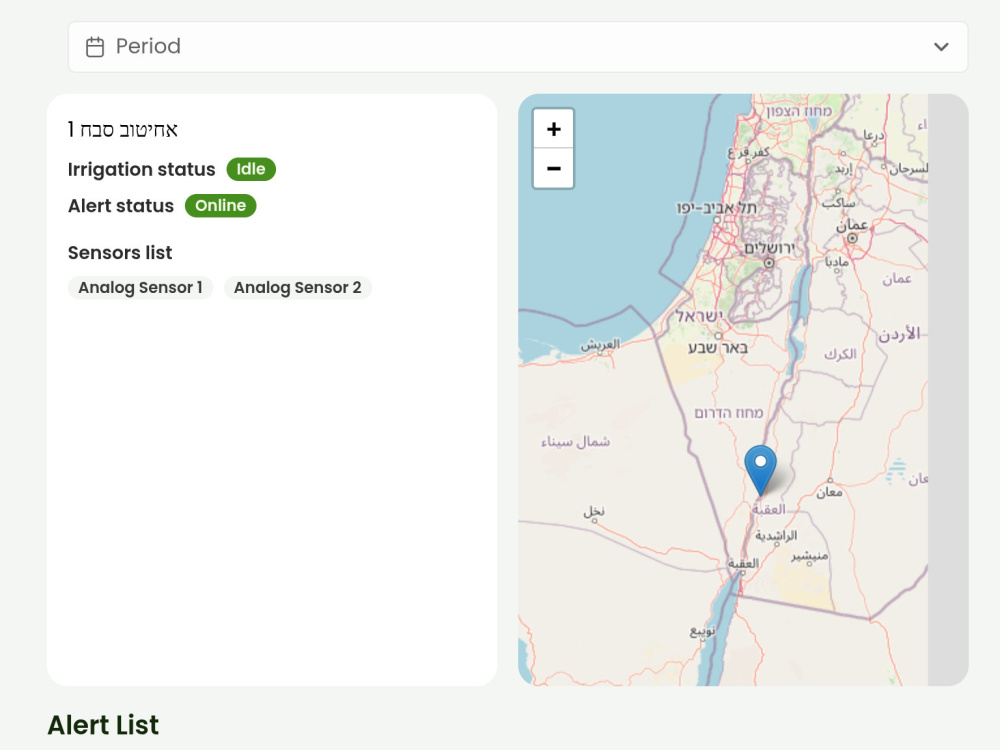Click the Online alert status badge

coord(221,205)
